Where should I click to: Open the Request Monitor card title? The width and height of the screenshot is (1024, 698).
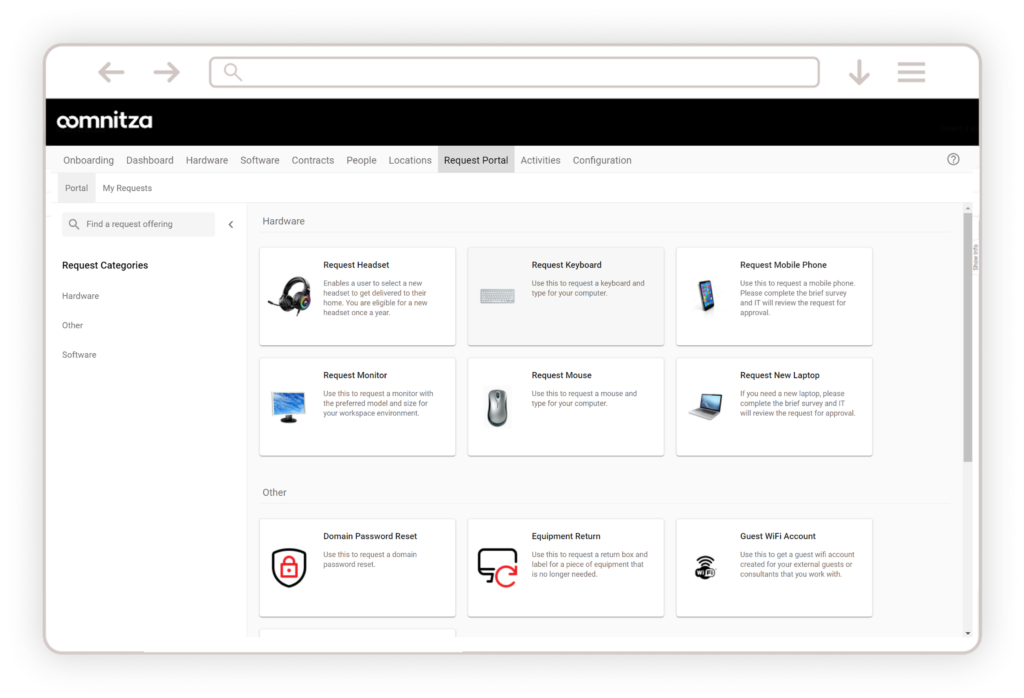pyautogui.click(x=355, y=375)
